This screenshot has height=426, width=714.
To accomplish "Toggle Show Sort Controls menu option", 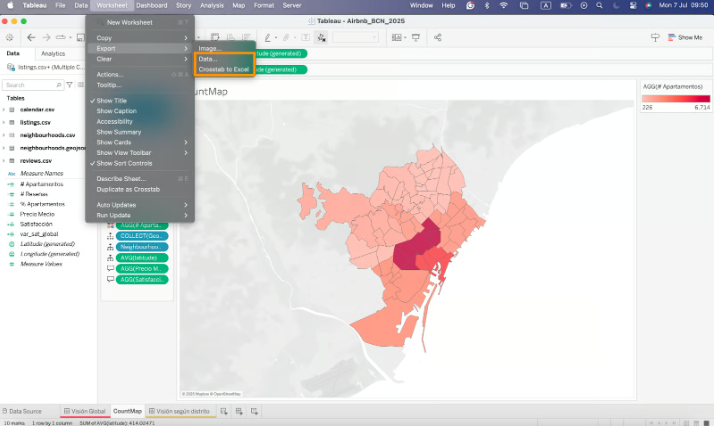I will [124, 163].
